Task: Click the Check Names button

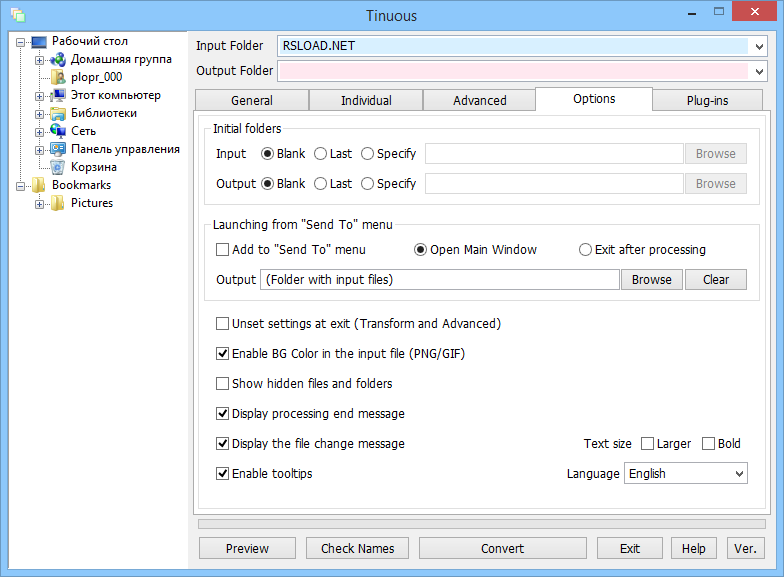Action: tap(358, 548)
